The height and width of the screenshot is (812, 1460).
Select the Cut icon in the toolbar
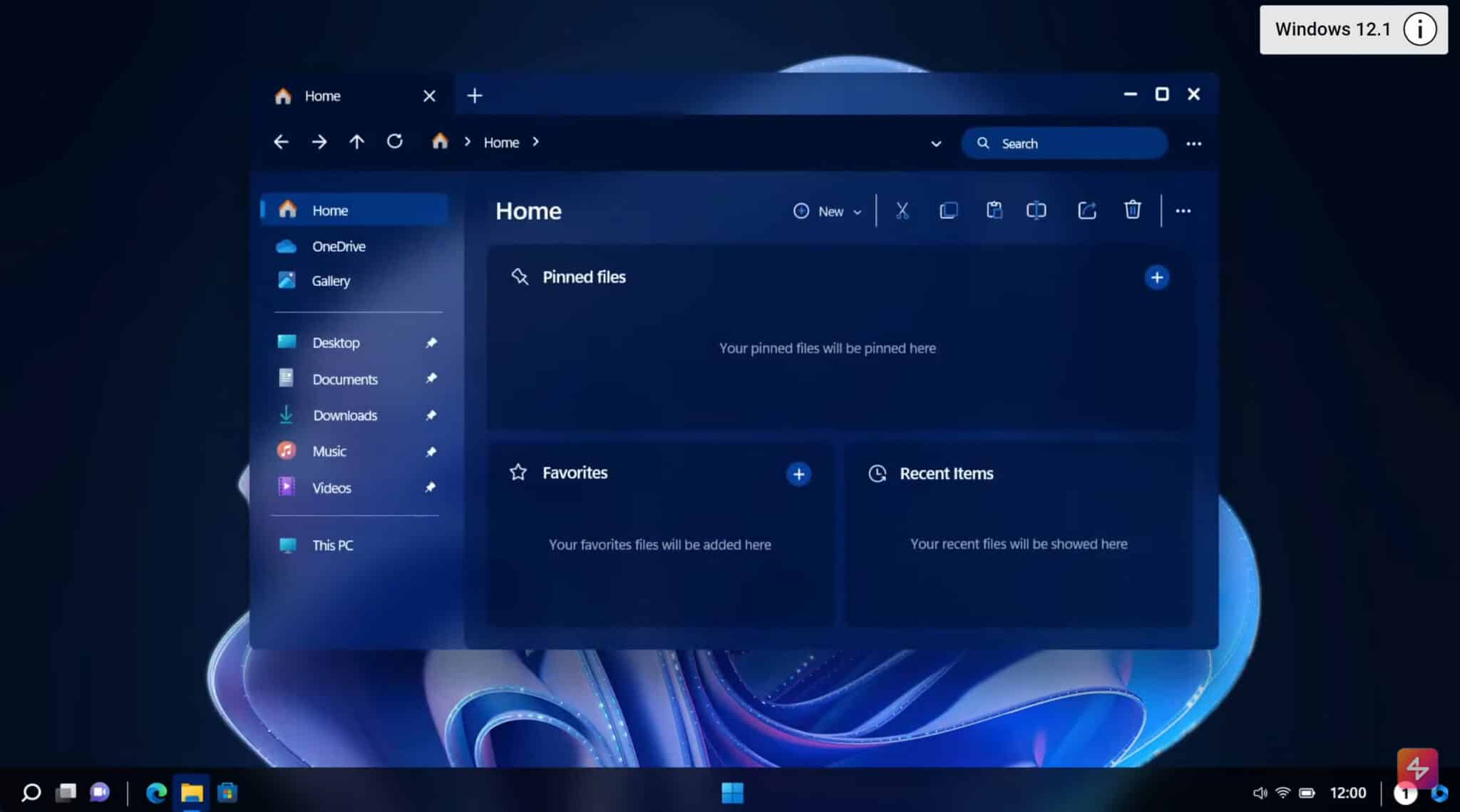coord(901,210)
